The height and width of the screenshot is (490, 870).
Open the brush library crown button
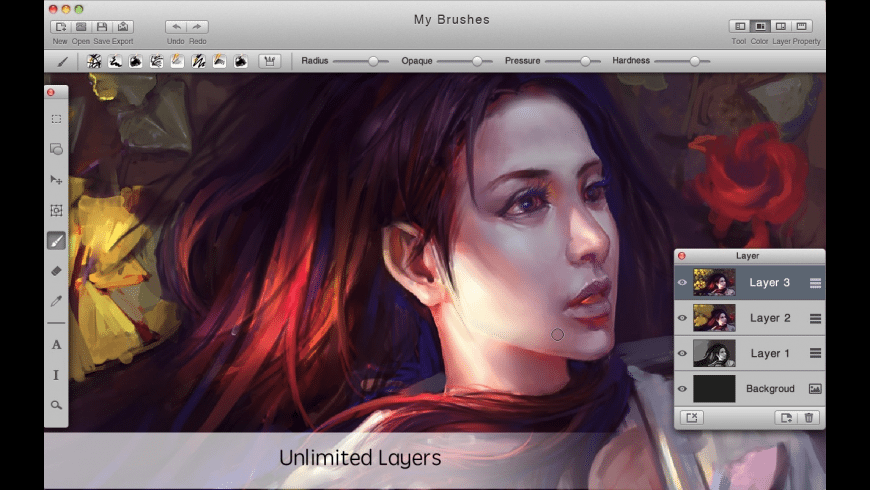269,61
